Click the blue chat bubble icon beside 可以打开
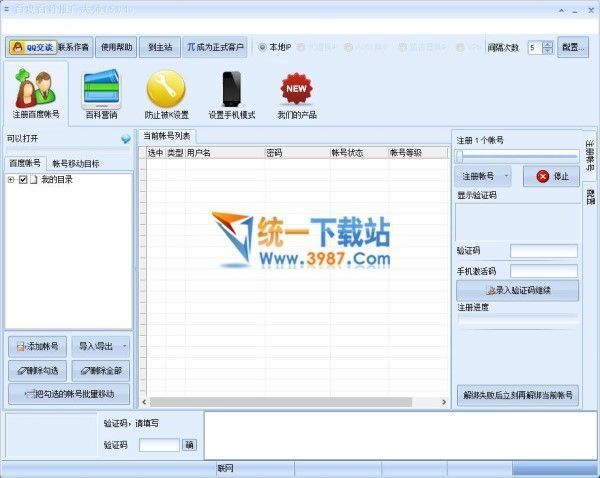The height and width of the screenshot is (478, 600). pos(126,139)
